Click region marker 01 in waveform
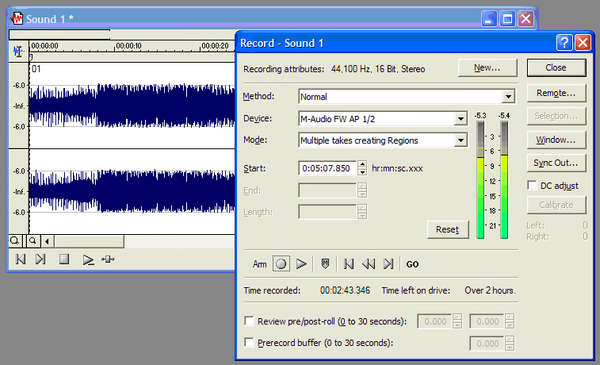The width and height of the screenshot is (600, 365). coord(36,69)
